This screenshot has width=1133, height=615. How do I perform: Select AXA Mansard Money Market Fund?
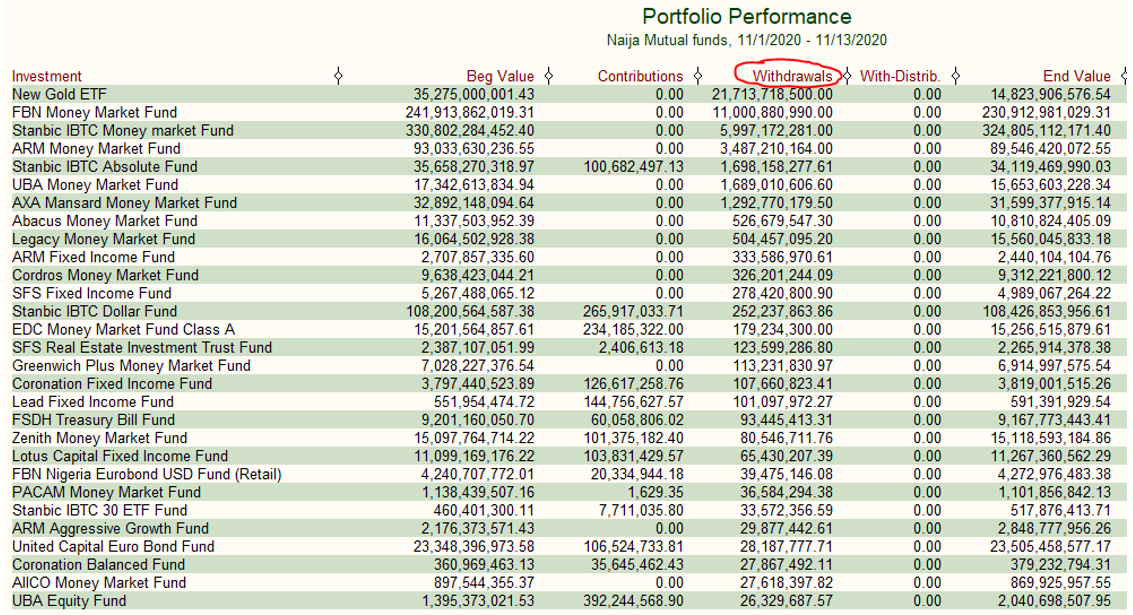click(569, 202)
